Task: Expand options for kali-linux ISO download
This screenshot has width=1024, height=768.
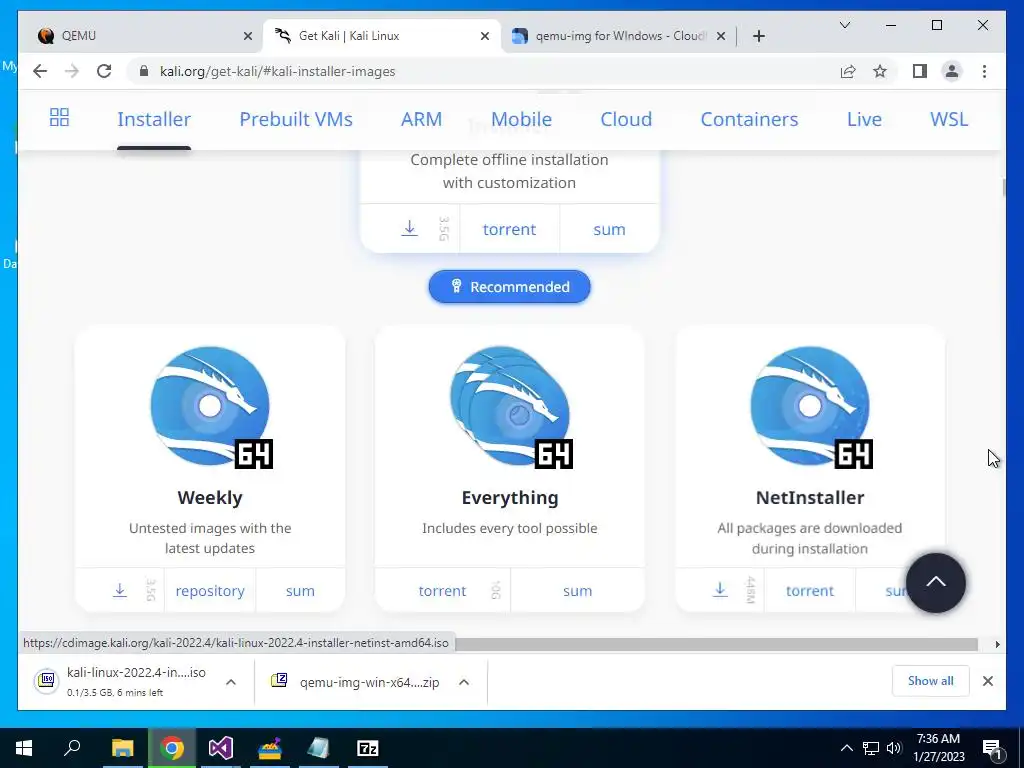Action: click(x=231, y=682)
